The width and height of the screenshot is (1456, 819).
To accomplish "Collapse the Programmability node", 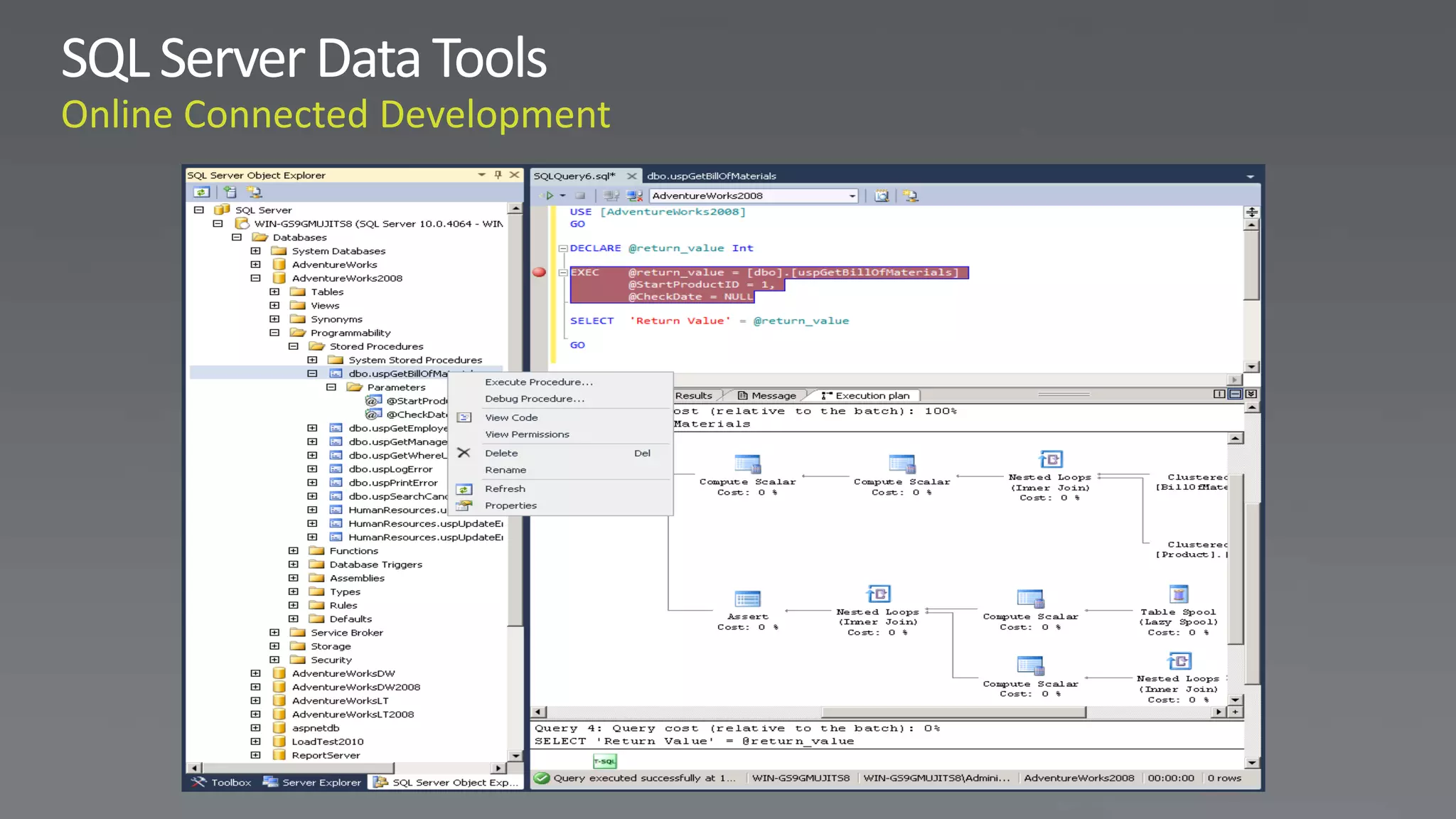I will tap(274, 333).
